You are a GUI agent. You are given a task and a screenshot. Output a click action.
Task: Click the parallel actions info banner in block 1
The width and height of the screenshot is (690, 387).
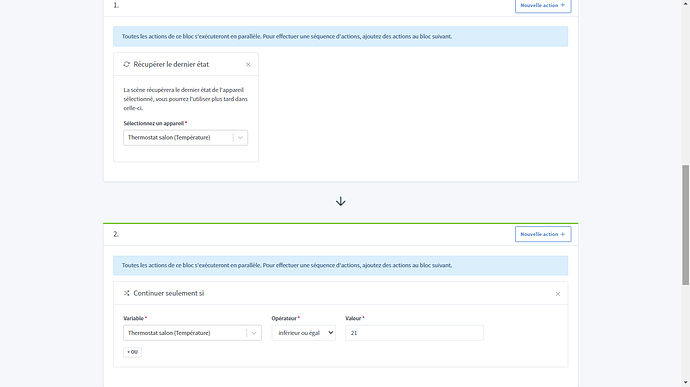[341, 37]
